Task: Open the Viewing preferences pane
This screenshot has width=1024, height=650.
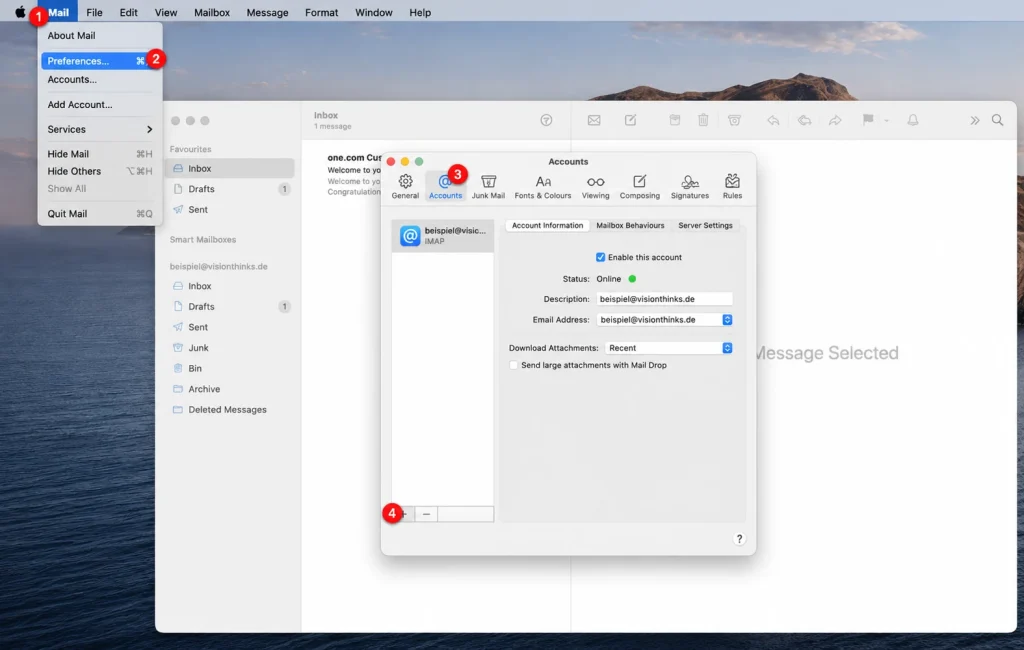Action: (x=595, y=186)
